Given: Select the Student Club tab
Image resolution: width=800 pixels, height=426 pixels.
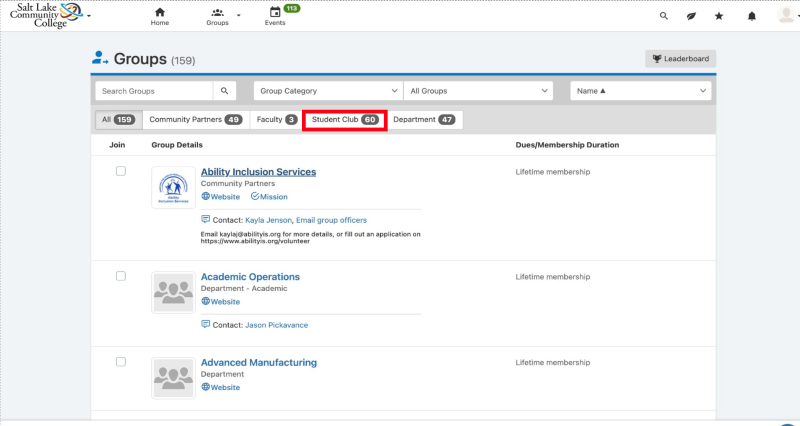Looking at the screenshot, I should tap(344, 120).
